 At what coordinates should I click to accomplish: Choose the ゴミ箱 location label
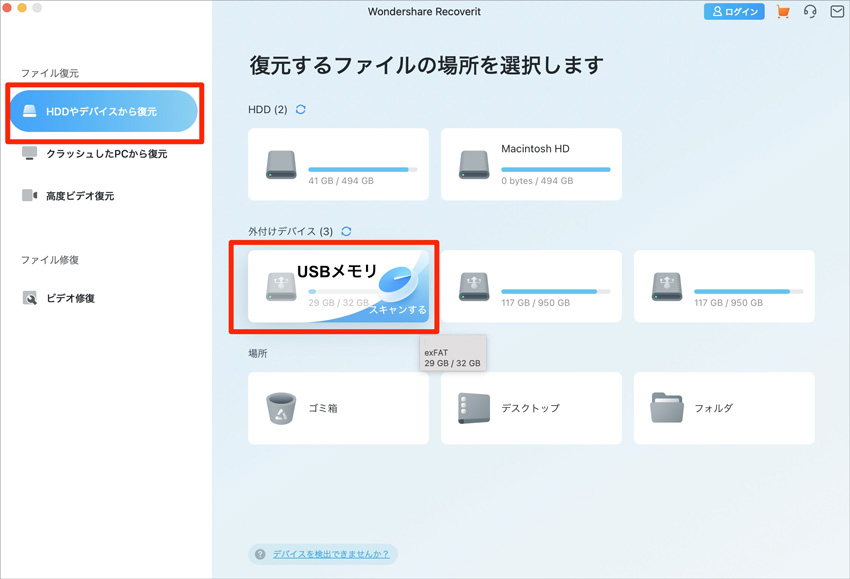tap(323, 408)
